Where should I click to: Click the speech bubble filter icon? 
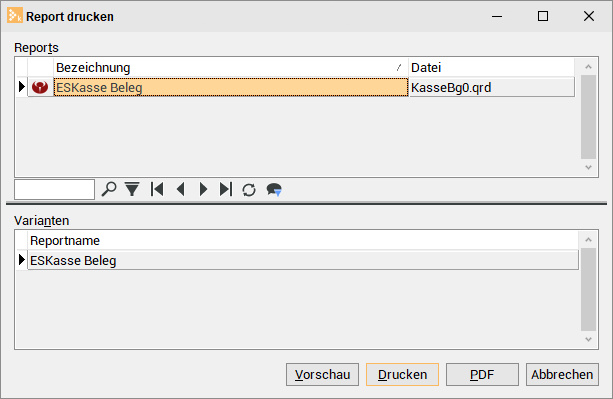pyautogui.click(x=274, y=190)
